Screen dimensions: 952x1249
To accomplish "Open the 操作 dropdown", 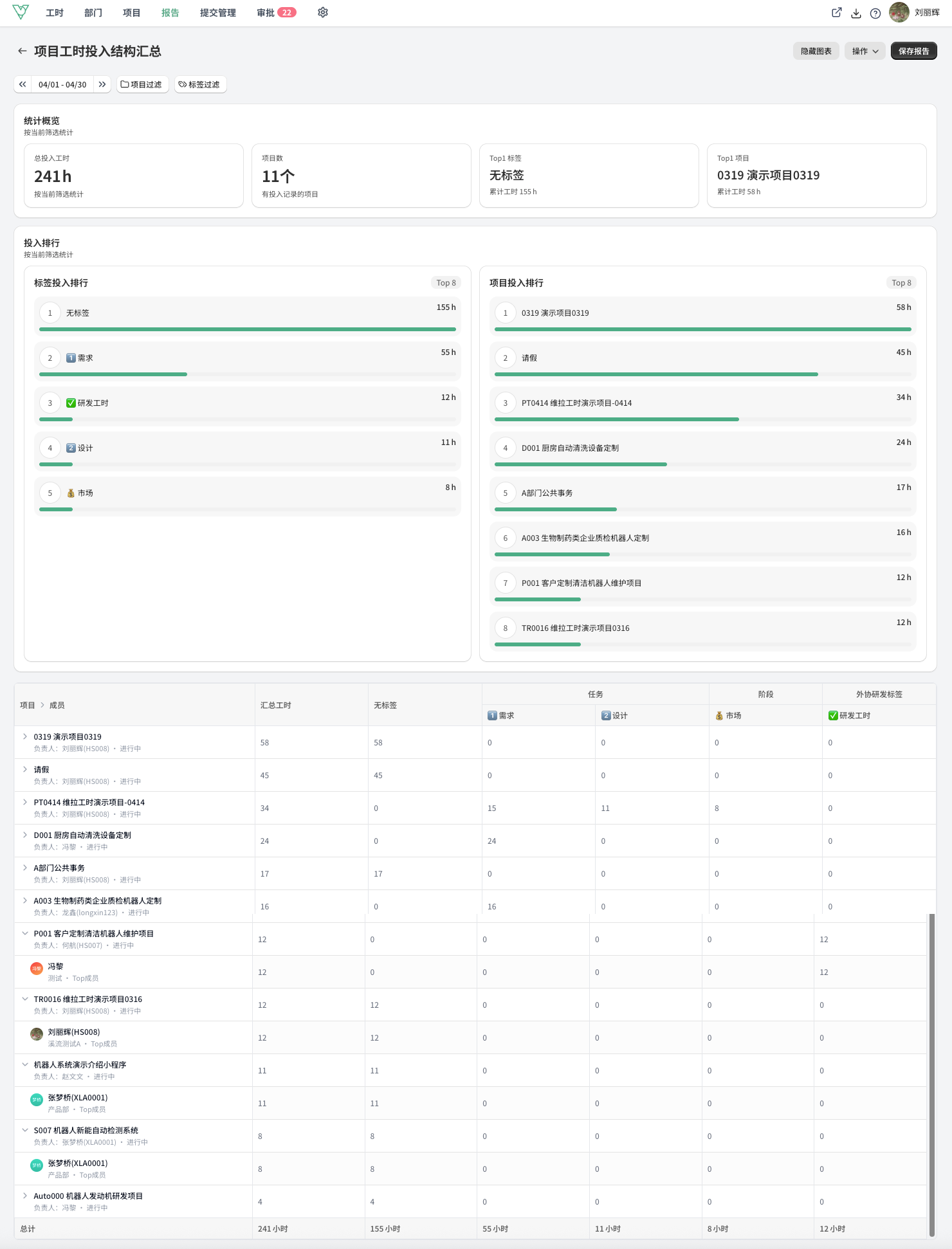I will (865, 51).
